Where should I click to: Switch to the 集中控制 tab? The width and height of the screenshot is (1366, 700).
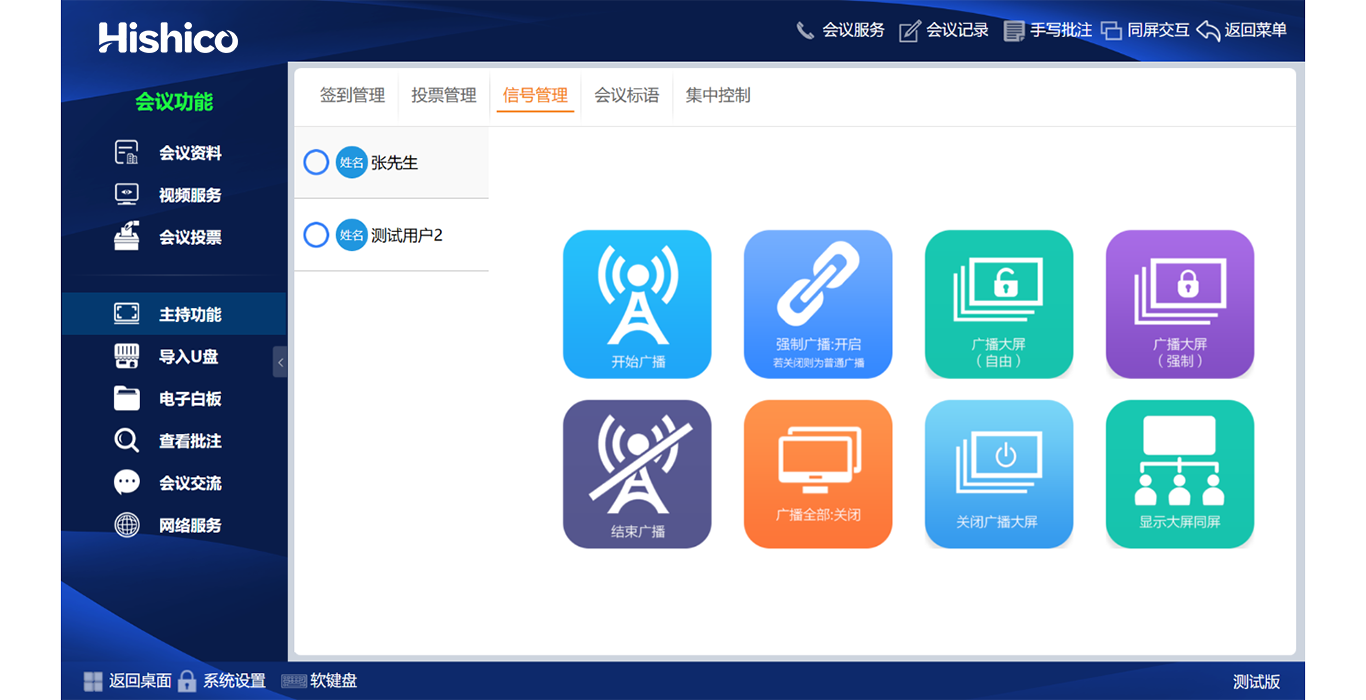tap(718, 96)
